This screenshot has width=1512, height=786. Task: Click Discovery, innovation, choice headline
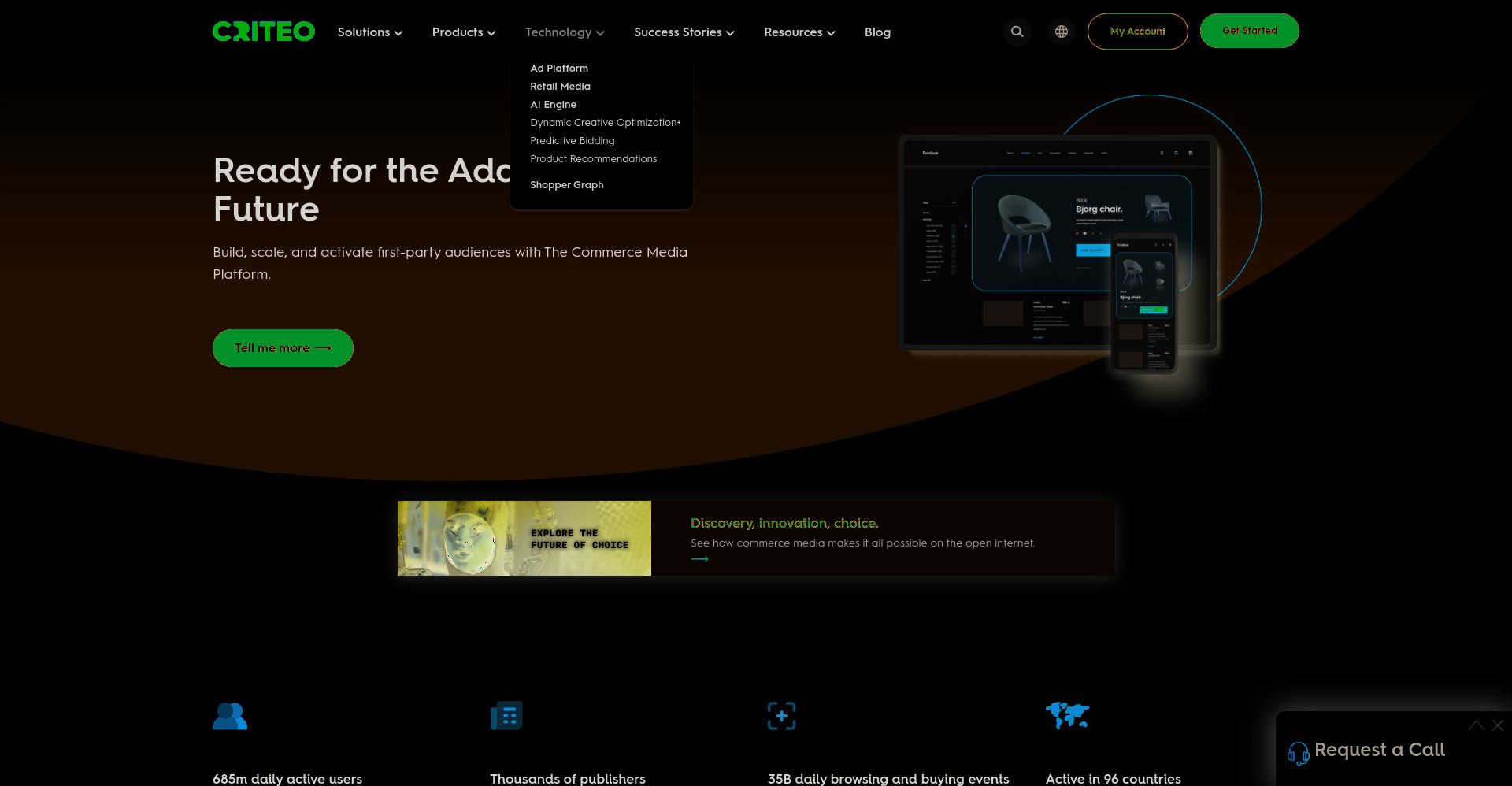coord(784,523)
